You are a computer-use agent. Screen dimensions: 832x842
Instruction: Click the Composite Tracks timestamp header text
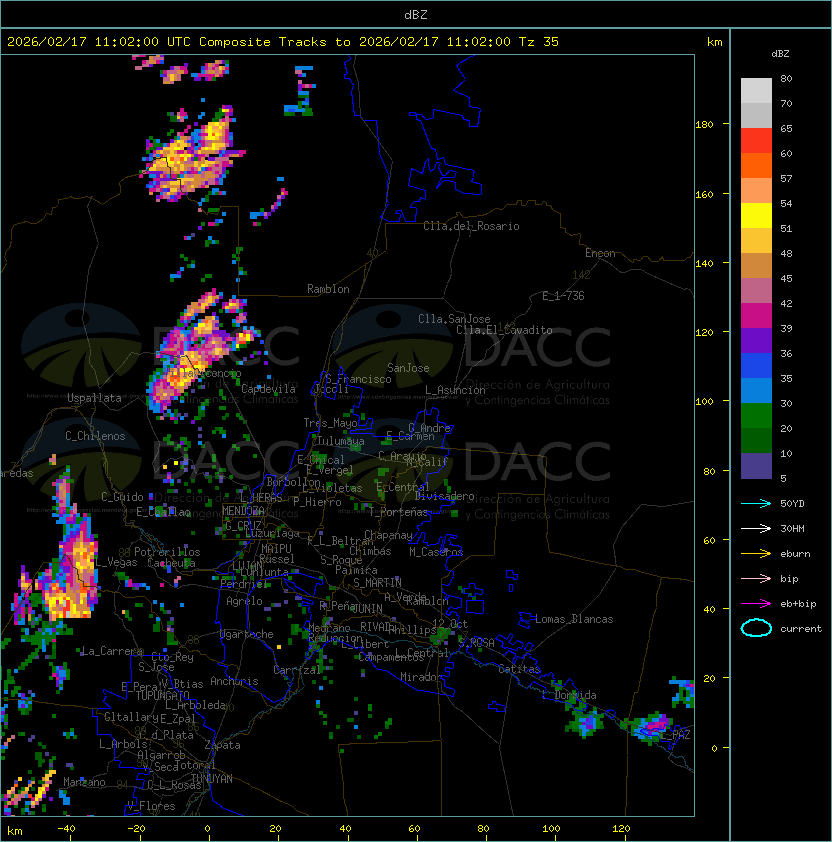(283, 42)
